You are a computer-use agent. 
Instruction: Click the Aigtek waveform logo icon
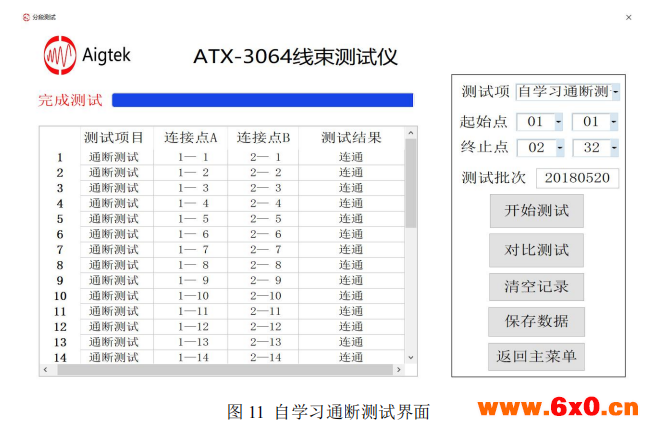[60, 55]
